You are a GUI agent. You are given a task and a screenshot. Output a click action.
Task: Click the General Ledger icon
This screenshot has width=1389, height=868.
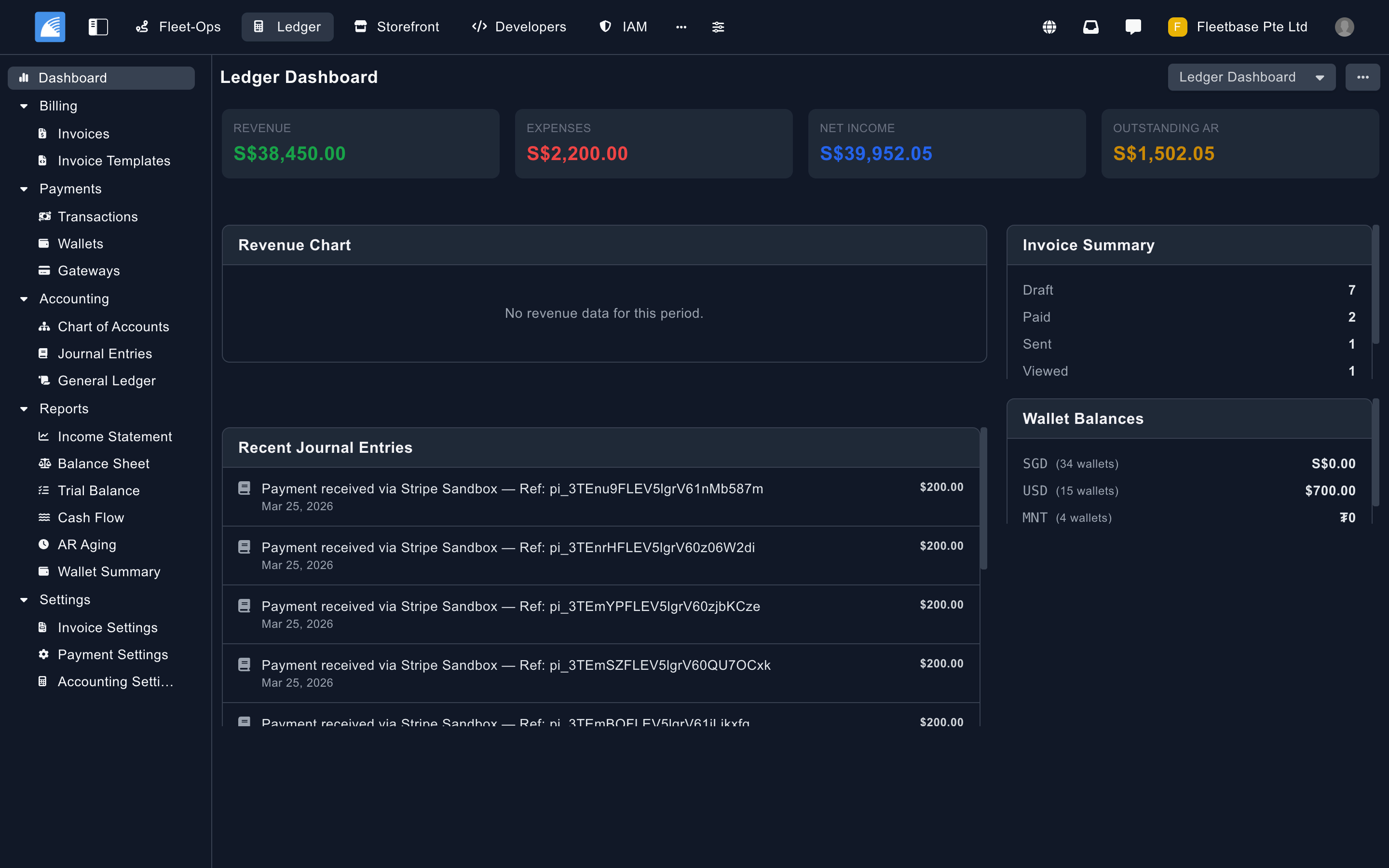click(44, 380)
